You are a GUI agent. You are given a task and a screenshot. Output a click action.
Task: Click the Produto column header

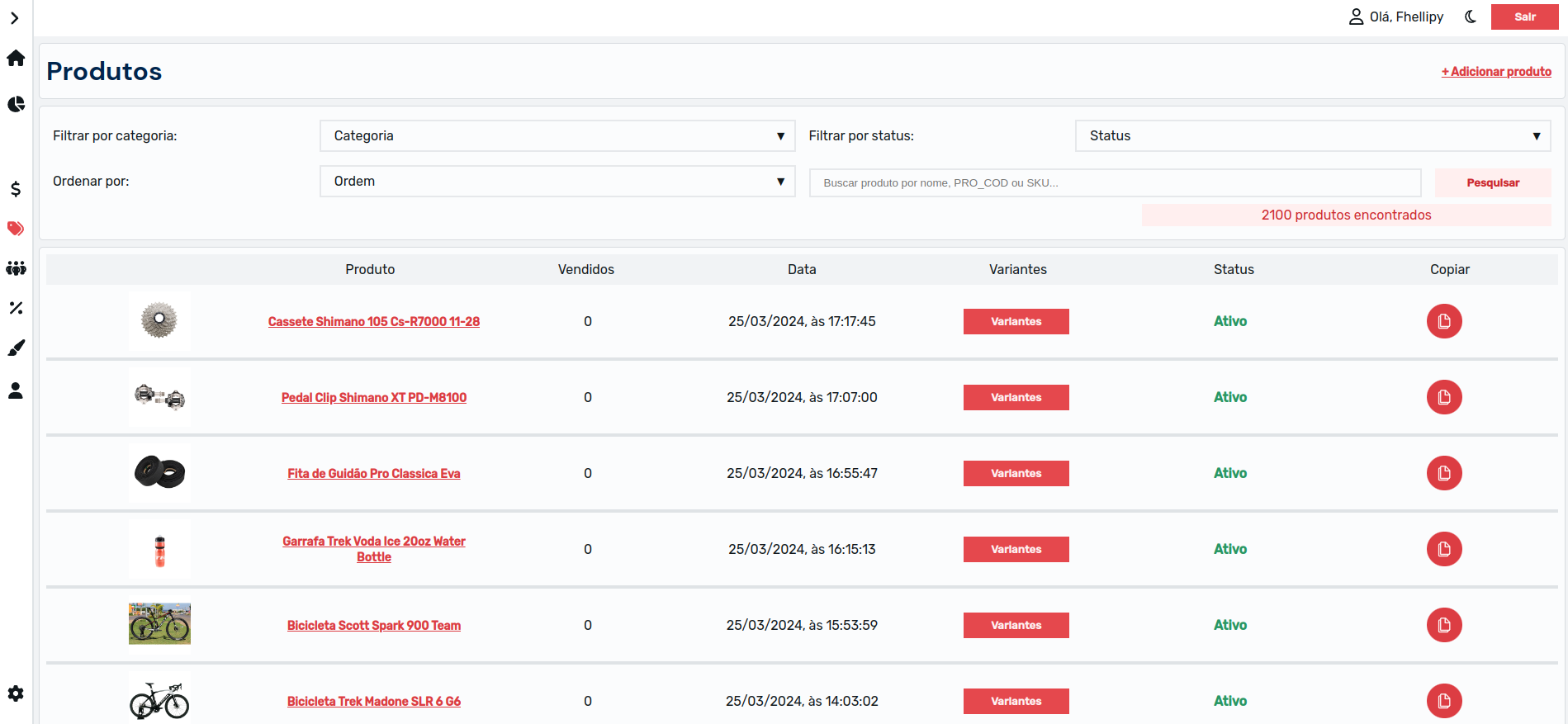click(x=370, y=269)
